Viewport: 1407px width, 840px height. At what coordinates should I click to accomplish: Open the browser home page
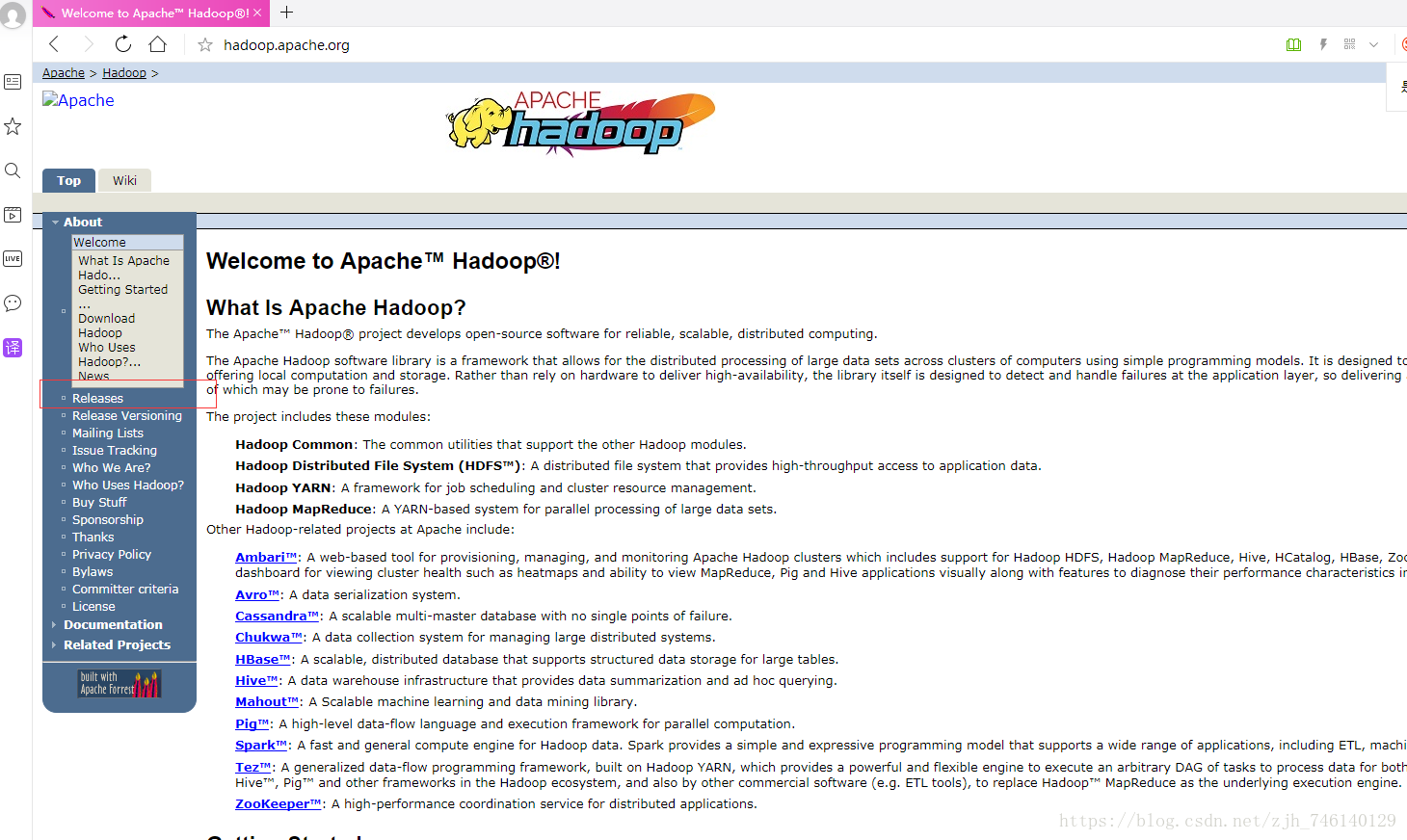[157, 44]
